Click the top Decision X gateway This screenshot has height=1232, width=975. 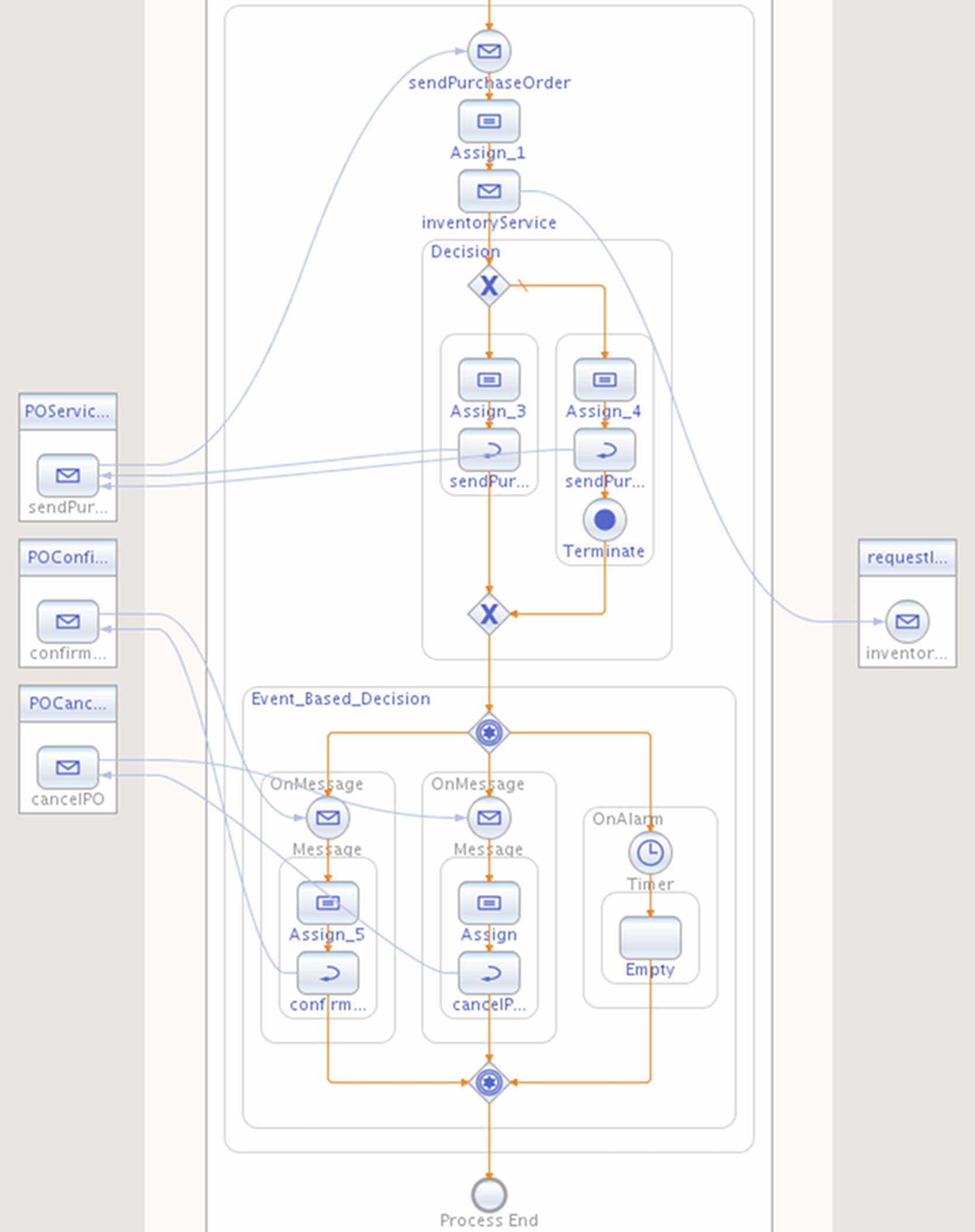point(489,285)
